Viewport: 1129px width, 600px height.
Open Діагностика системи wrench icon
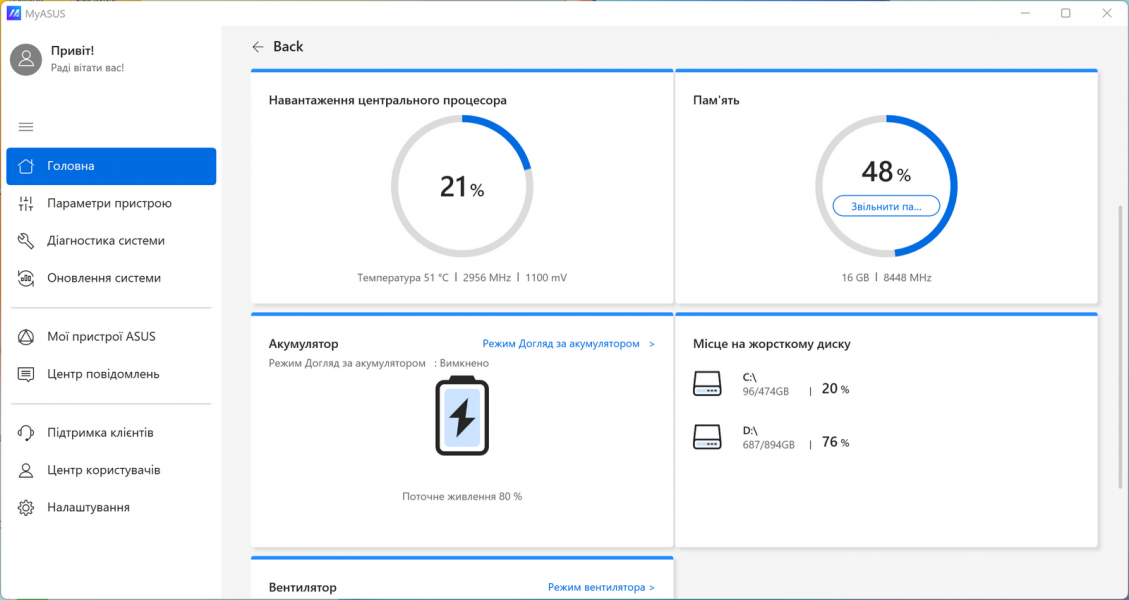[x=26, y=240]
